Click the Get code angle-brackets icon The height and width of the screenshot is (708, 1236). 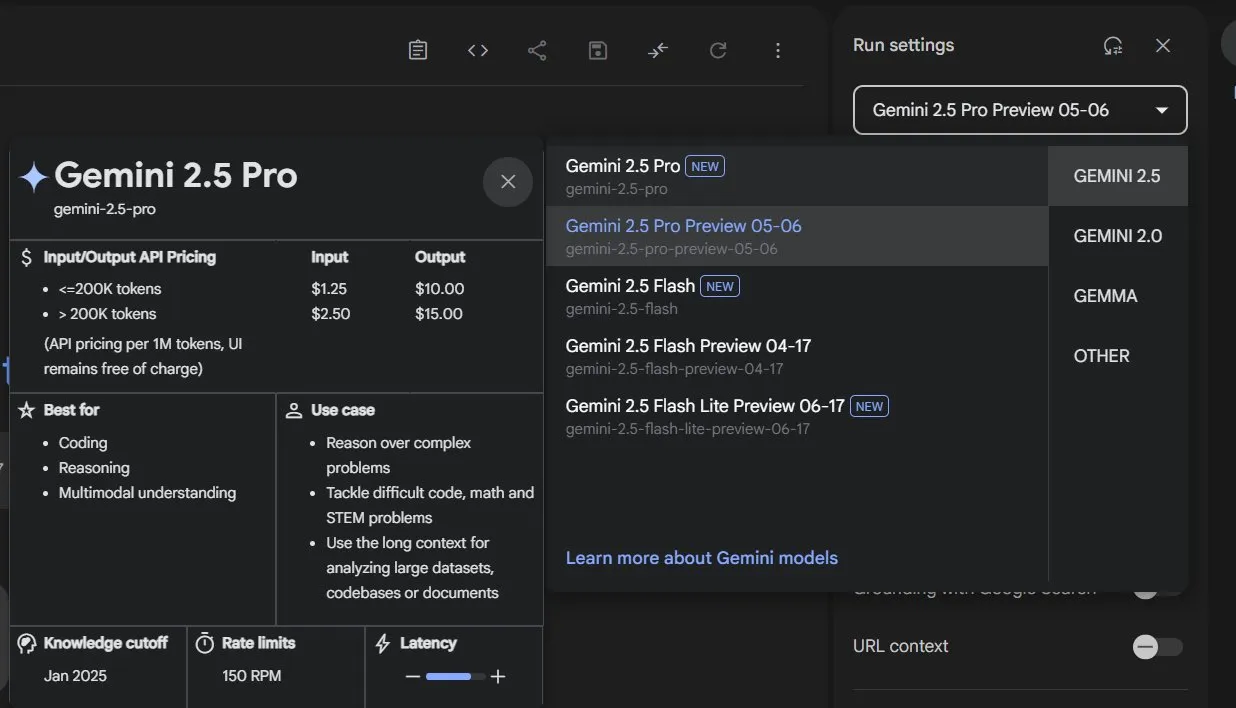coord(478,50)
